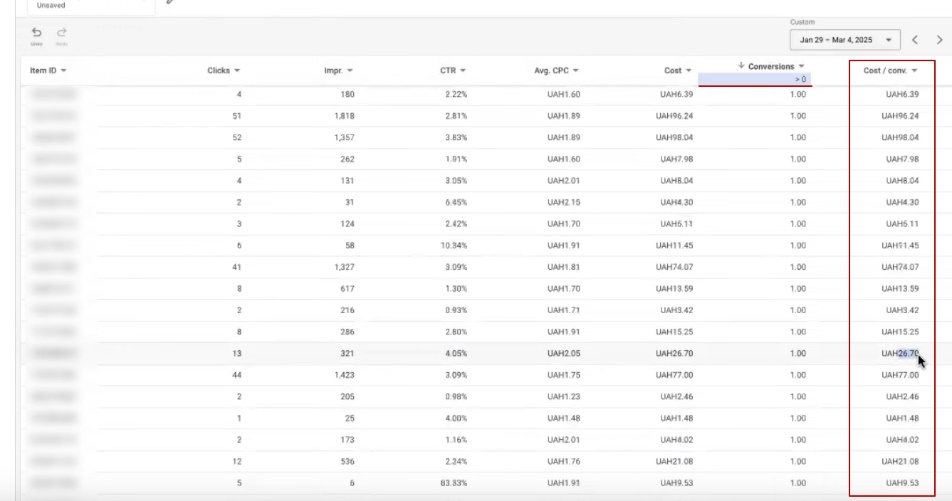Click the 1,818 impressions cell
This screenshot has width=952, height=501.
[x=339, y=115]
